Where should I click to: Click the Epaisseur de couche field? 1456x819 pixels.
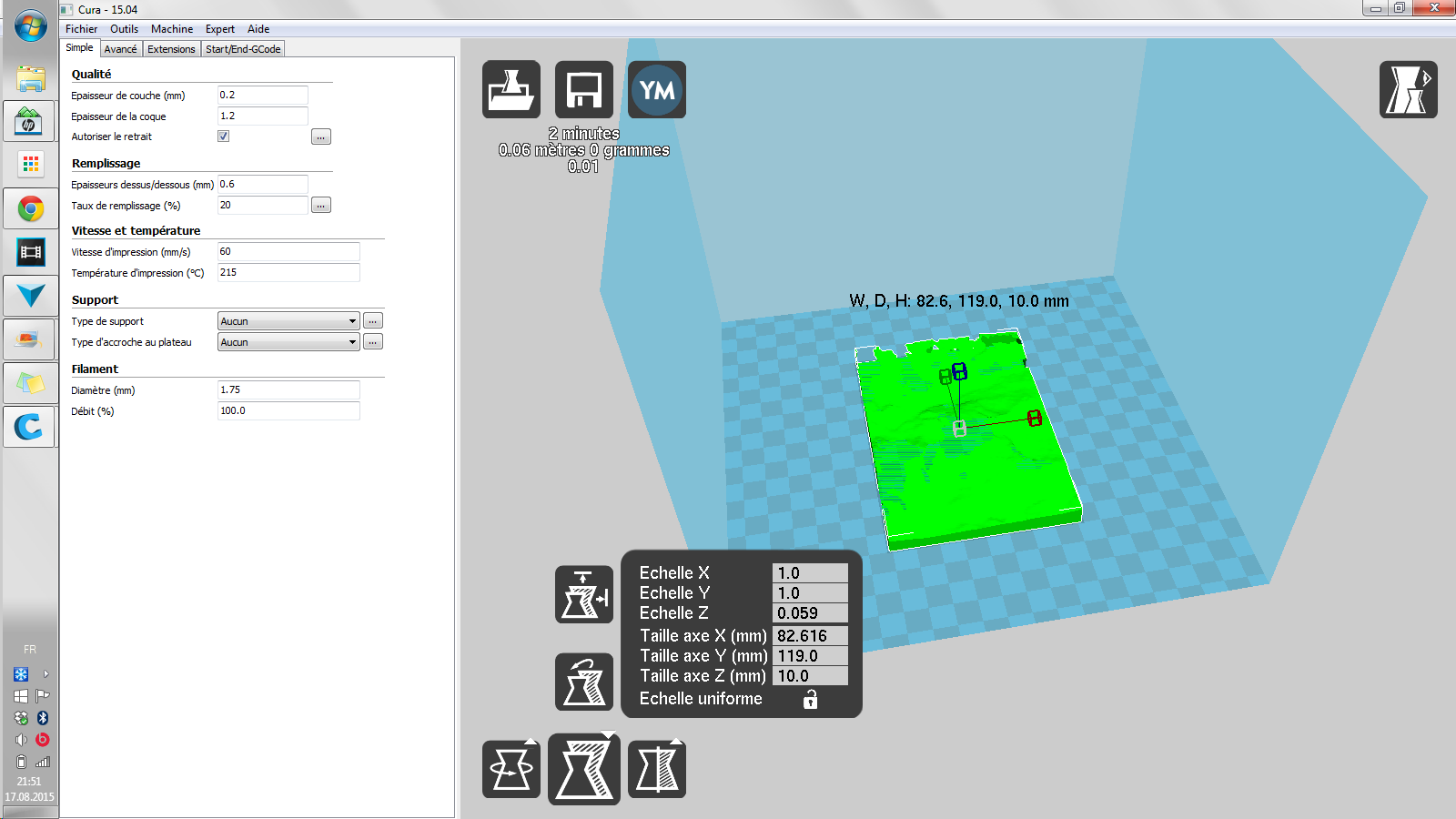[262, 96]
